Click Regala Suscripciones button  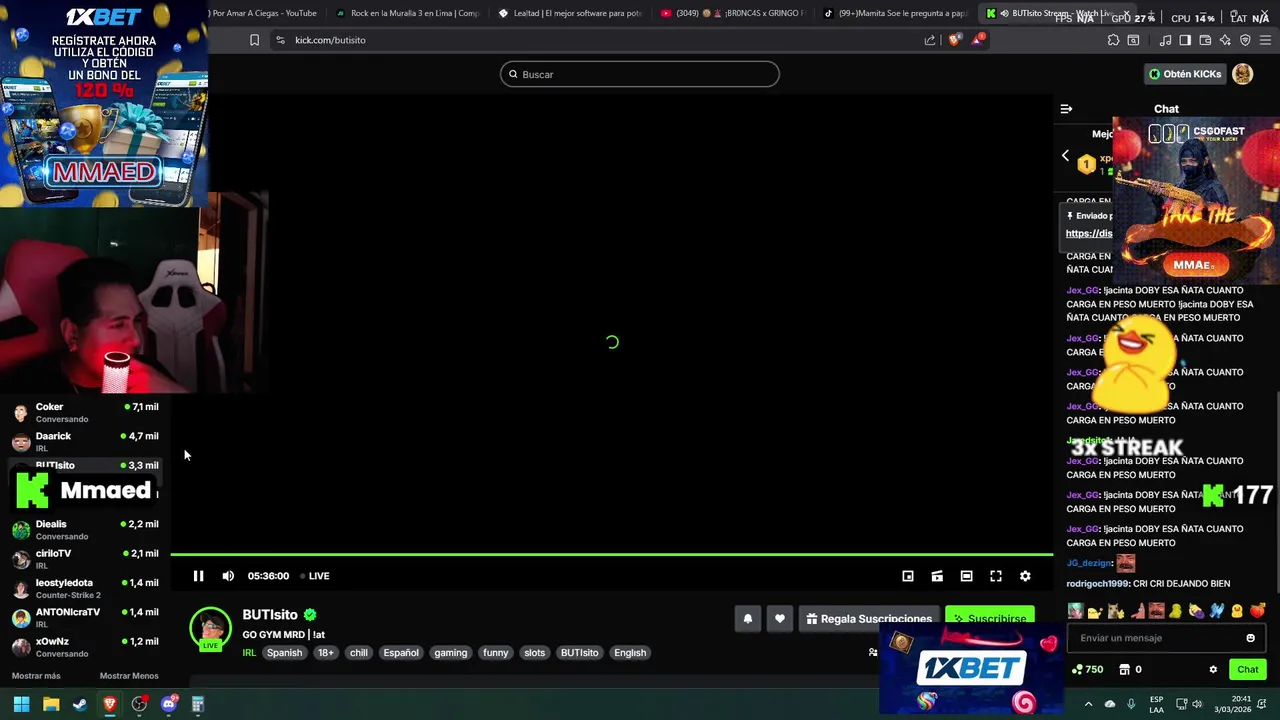point(869,619)
